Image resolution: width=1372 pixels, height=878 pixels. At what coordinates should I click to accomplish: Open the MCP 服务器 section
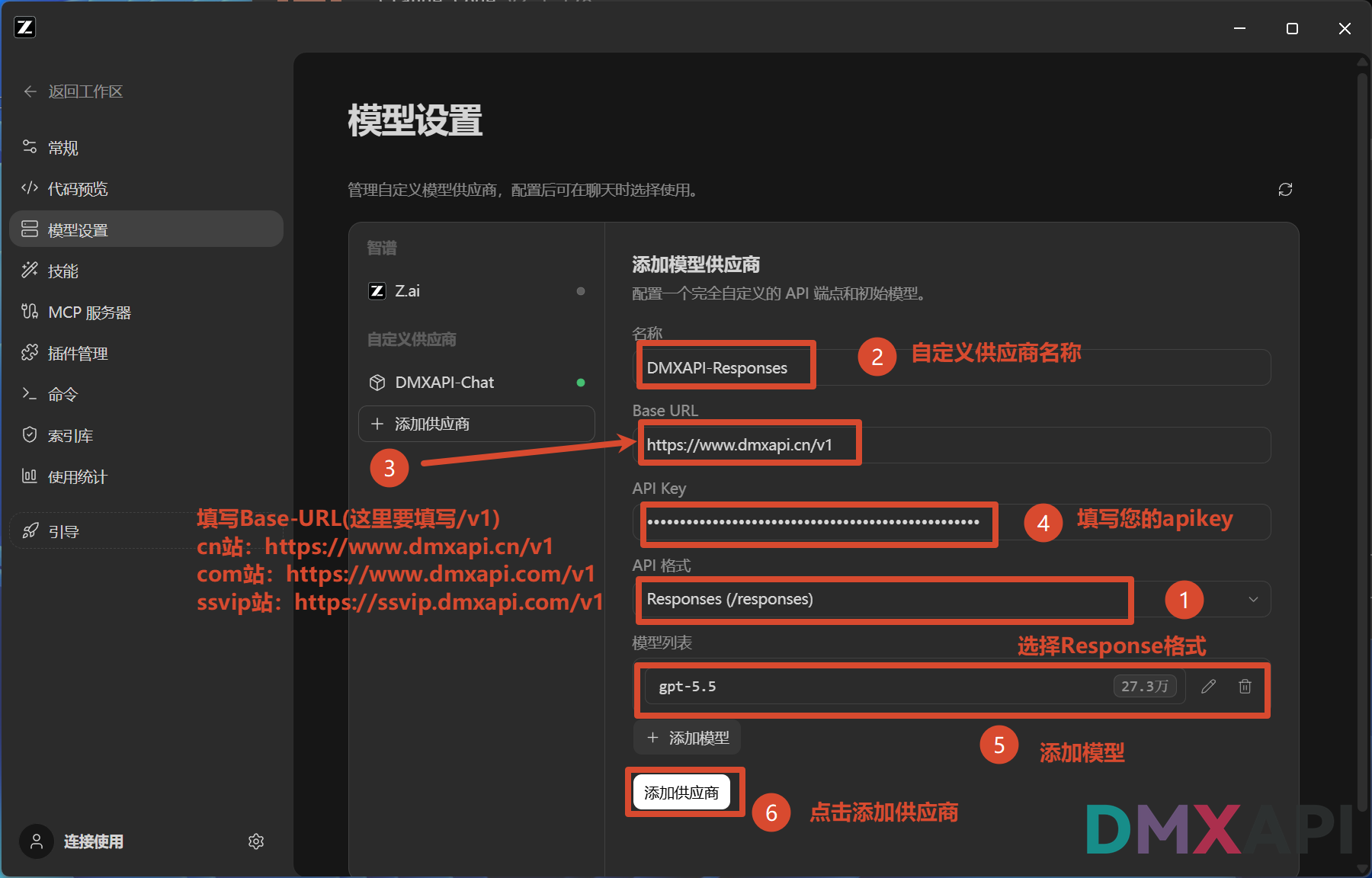(146, 312)
